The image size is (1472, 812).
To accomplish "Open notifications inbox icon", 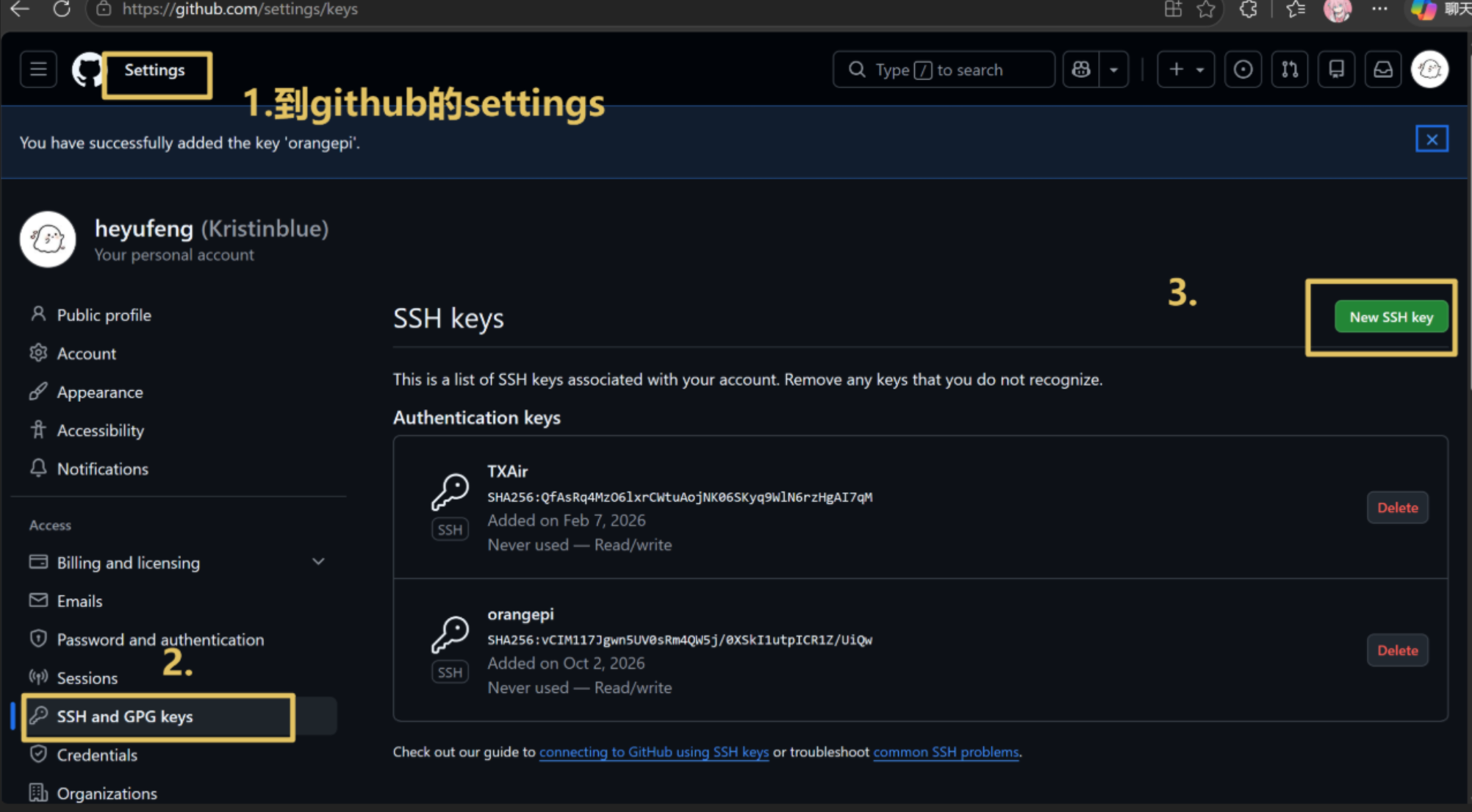I will click(1383, 70).
